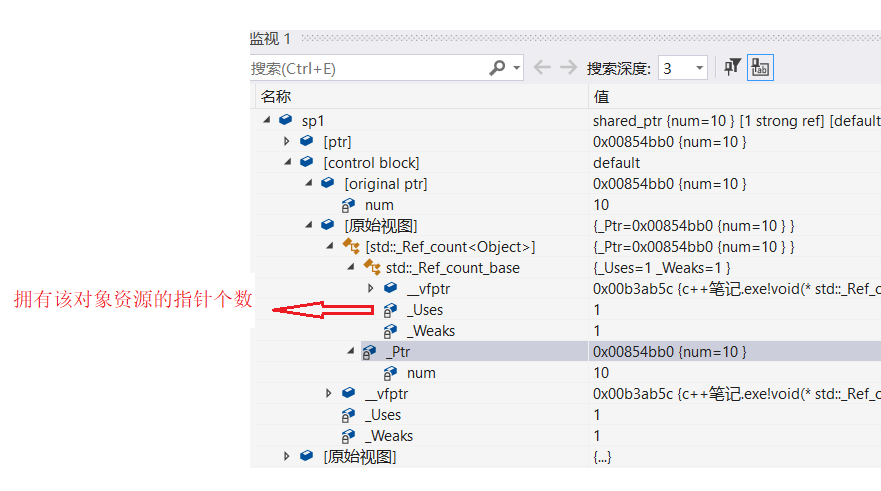Select the std::_Ref_count_base row name
Image resolution: width=881 pixels, height=491 pixels.
[x=452, y=268]
